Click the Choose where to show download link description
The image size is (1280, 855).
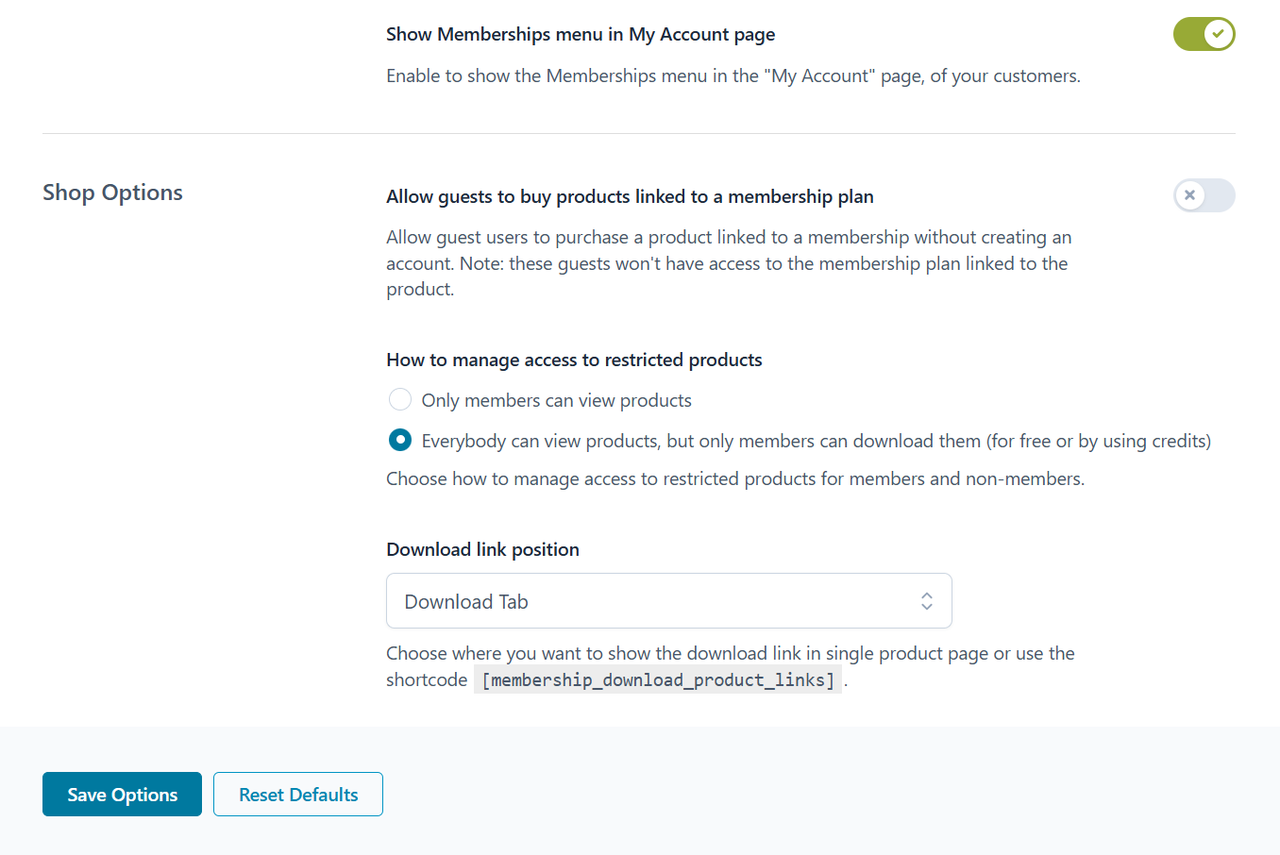click(730, 654)
